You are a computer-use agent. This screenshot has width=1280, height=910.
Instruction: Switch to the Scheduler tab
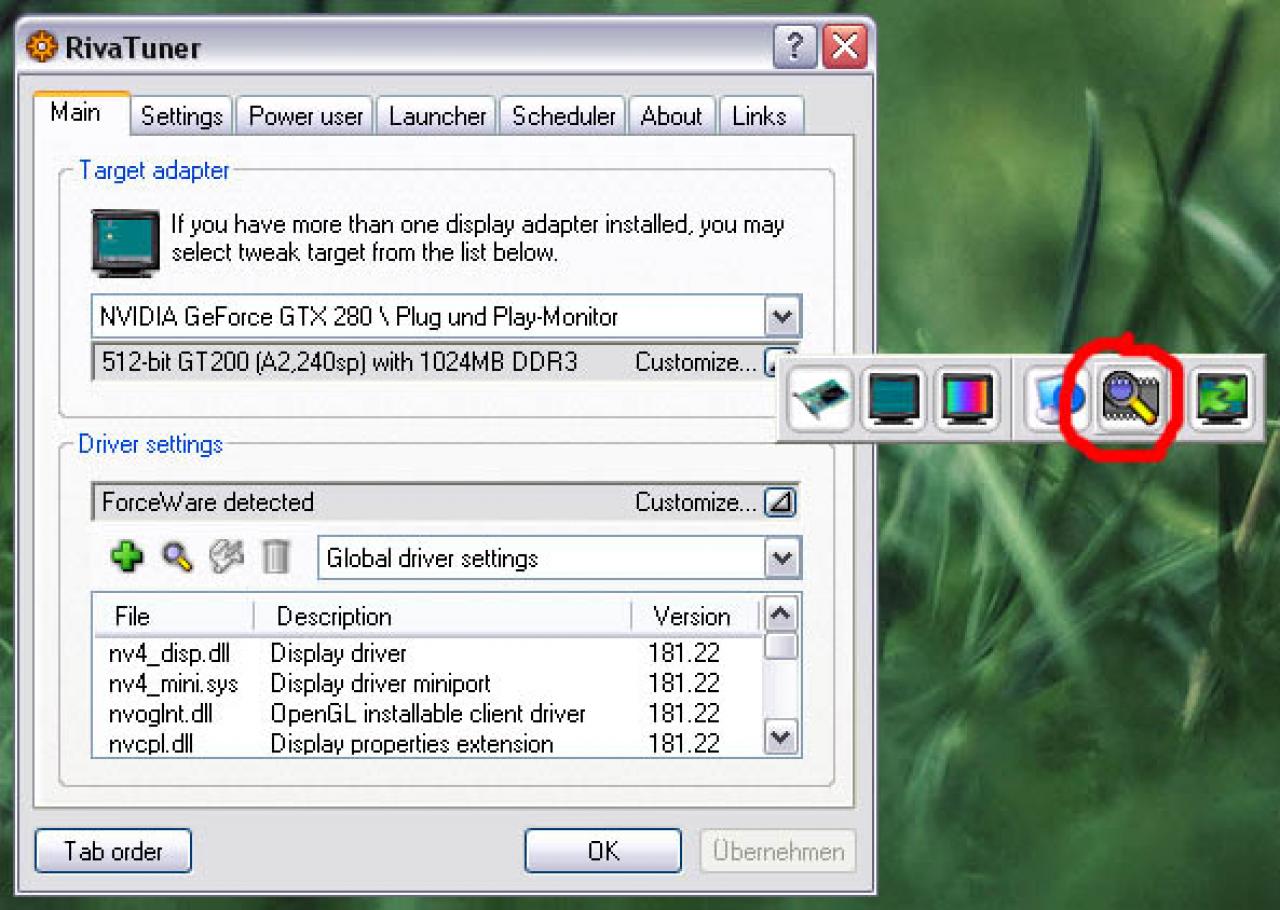point(564,116)
